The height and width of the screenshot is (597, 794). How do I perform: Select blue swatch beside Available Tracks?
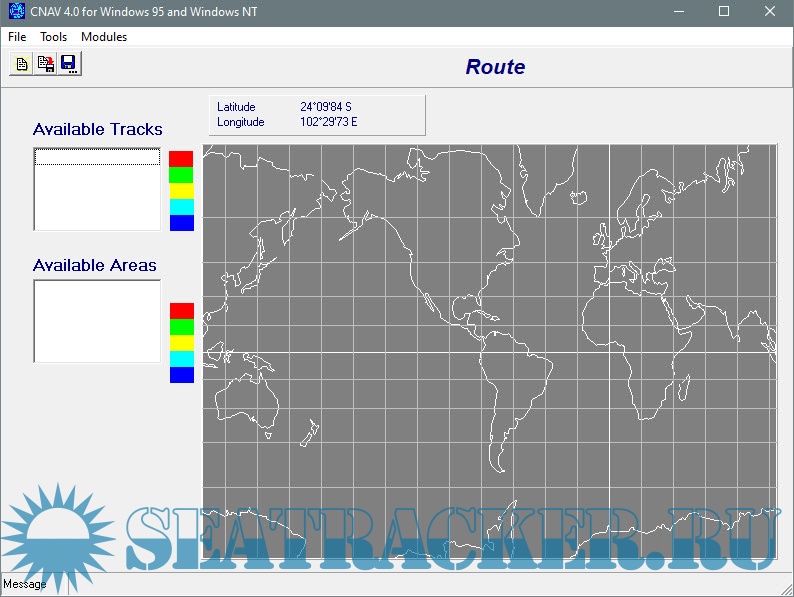click(181, 223)
